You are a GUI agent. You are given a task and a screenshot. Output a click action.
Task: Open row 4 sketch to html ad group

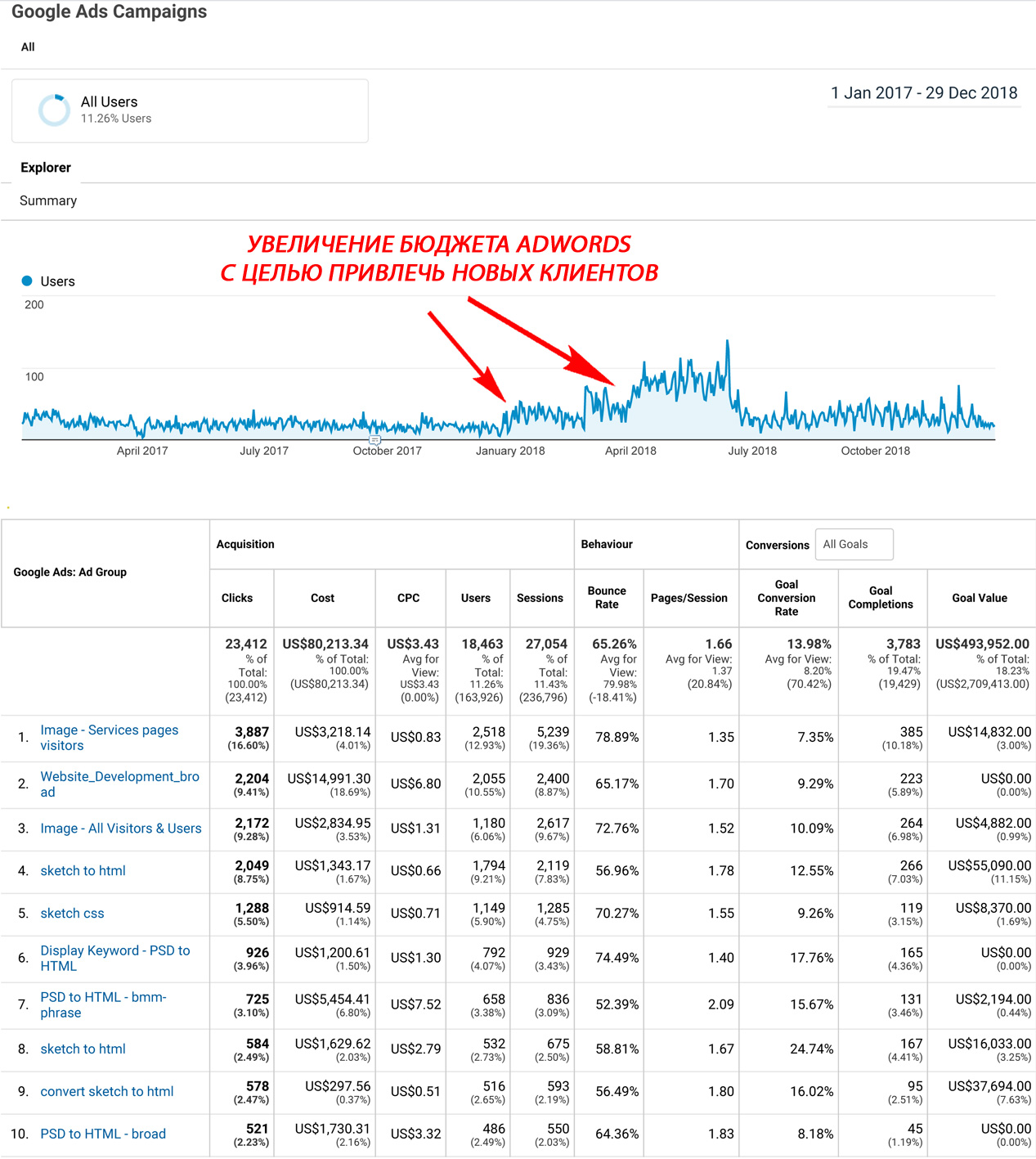pos(83,870)
